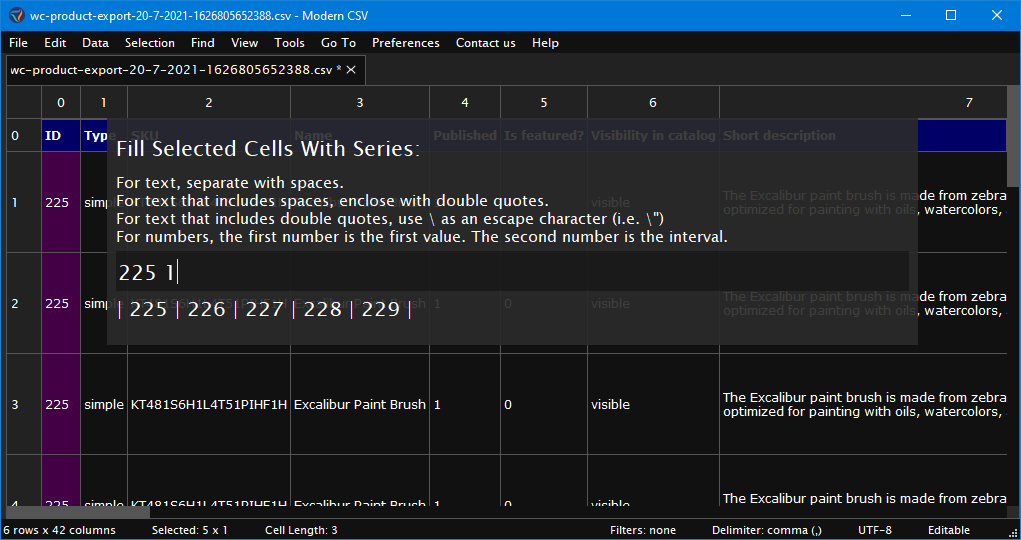Open the Edit menu
Image resolution: width=1021 pixels, height=540 pixels.
pos(55,43)
